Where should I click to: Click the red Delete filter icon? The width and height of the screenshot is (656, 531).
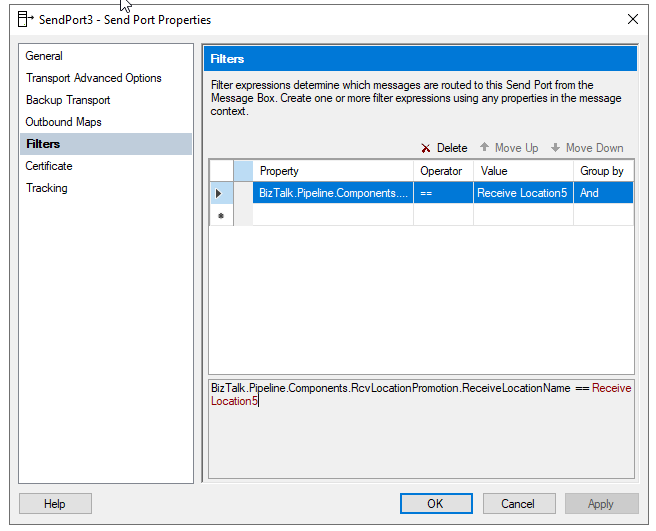coord(426,148)
